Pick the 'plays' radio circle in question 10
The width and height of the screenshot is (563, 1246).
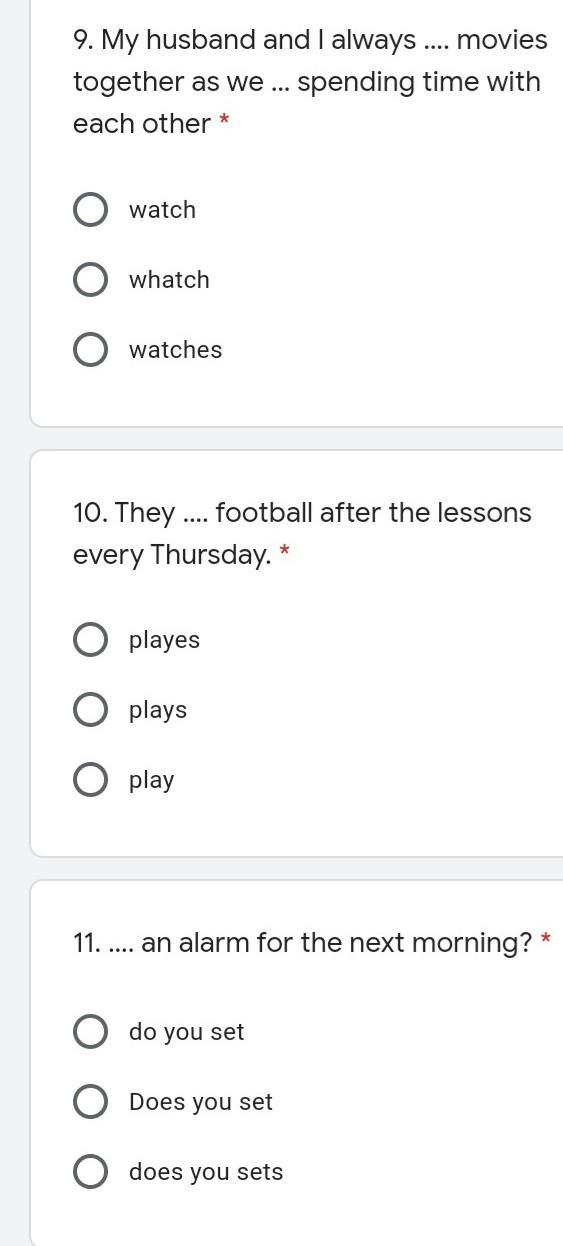tap(90, 710)
